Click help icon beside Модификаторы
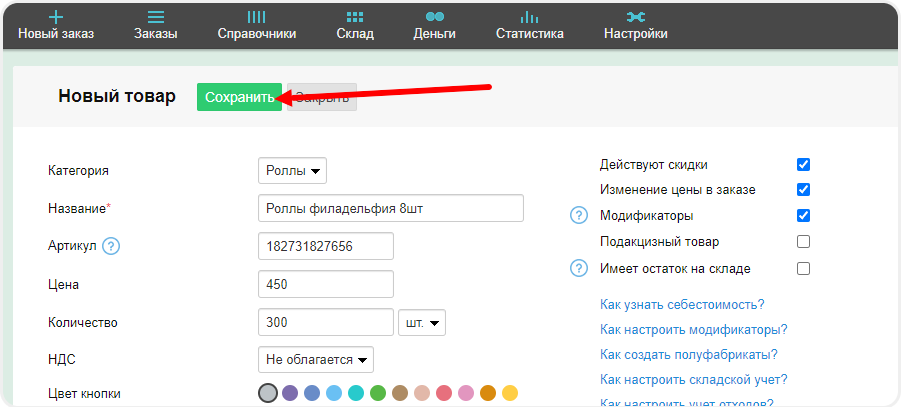Image resolution: width=901 pixels, height=407 pixels. pos(578,216)
